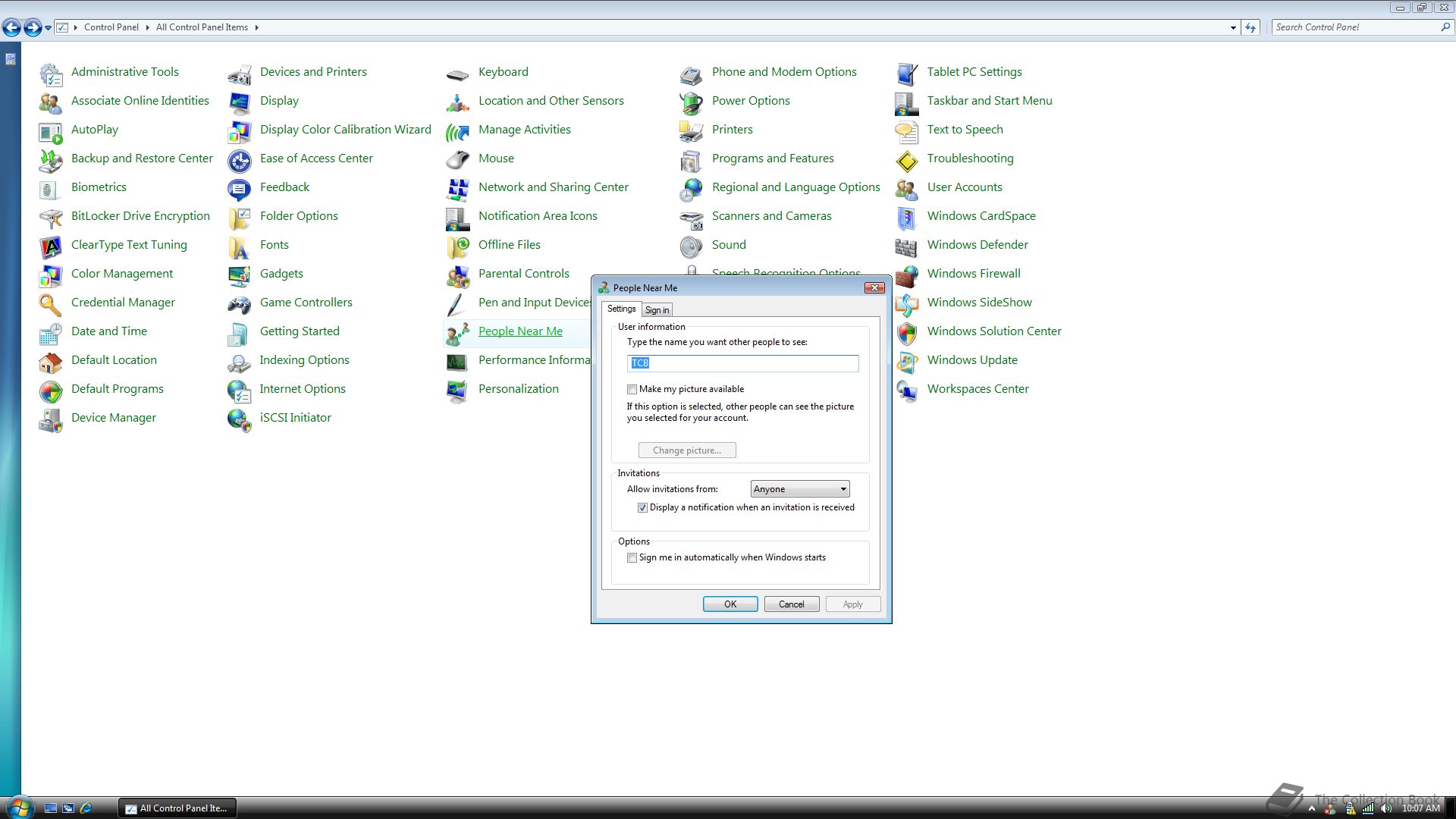1456x819 pixels.
Task: Click the User Accounts icon
Action: click(907, 189)
